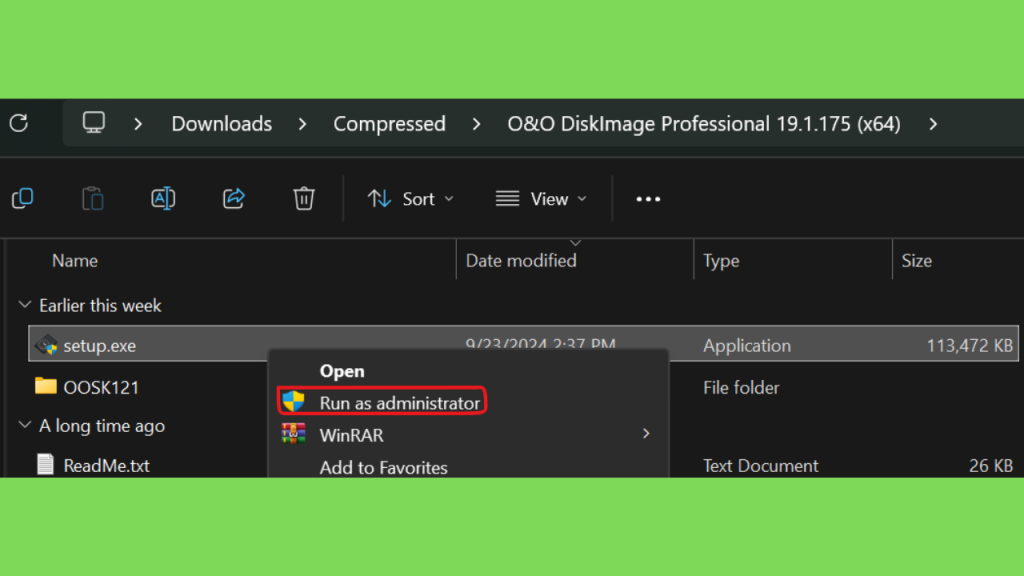This screenshot has height=576, width=1024.
Task: Select Open in the context menu
Action: point(342,371)
